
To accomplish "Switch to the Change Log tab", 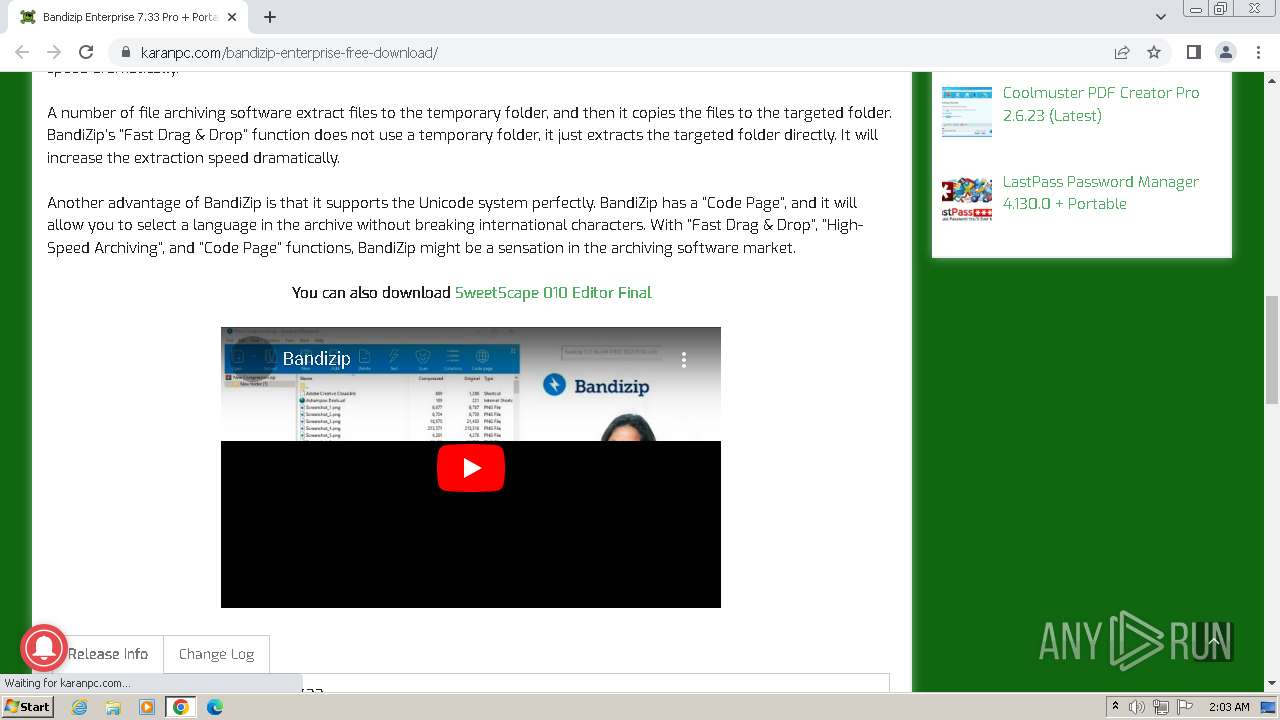I will click(x=216, y=654).
